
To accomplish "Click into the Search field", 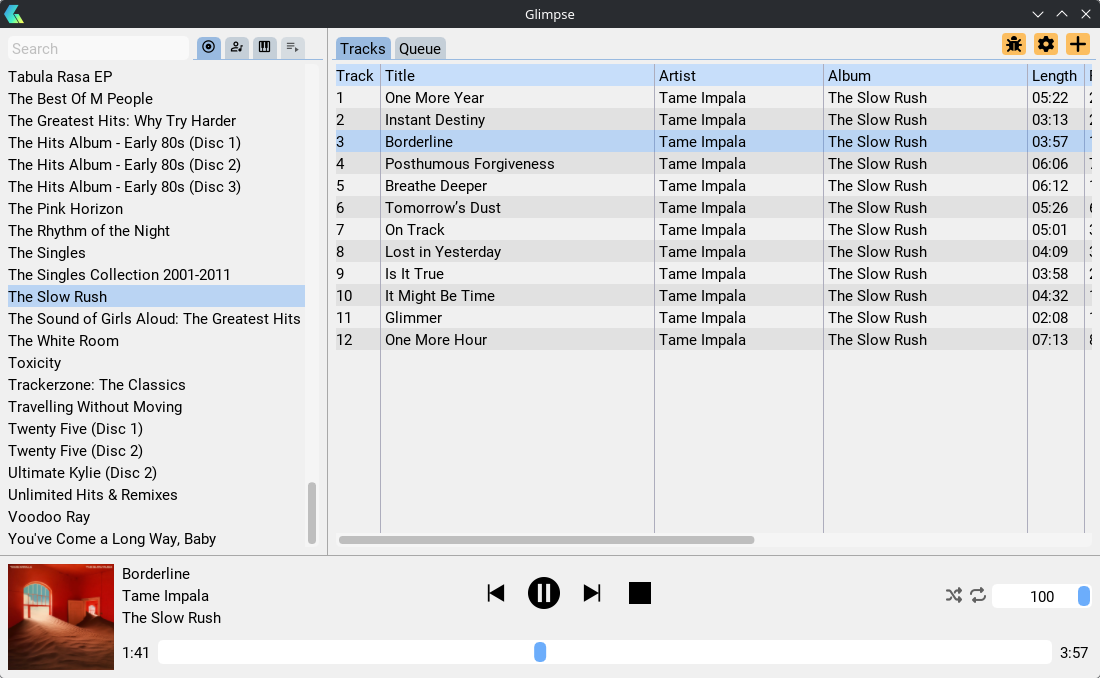I will [98, 49].
